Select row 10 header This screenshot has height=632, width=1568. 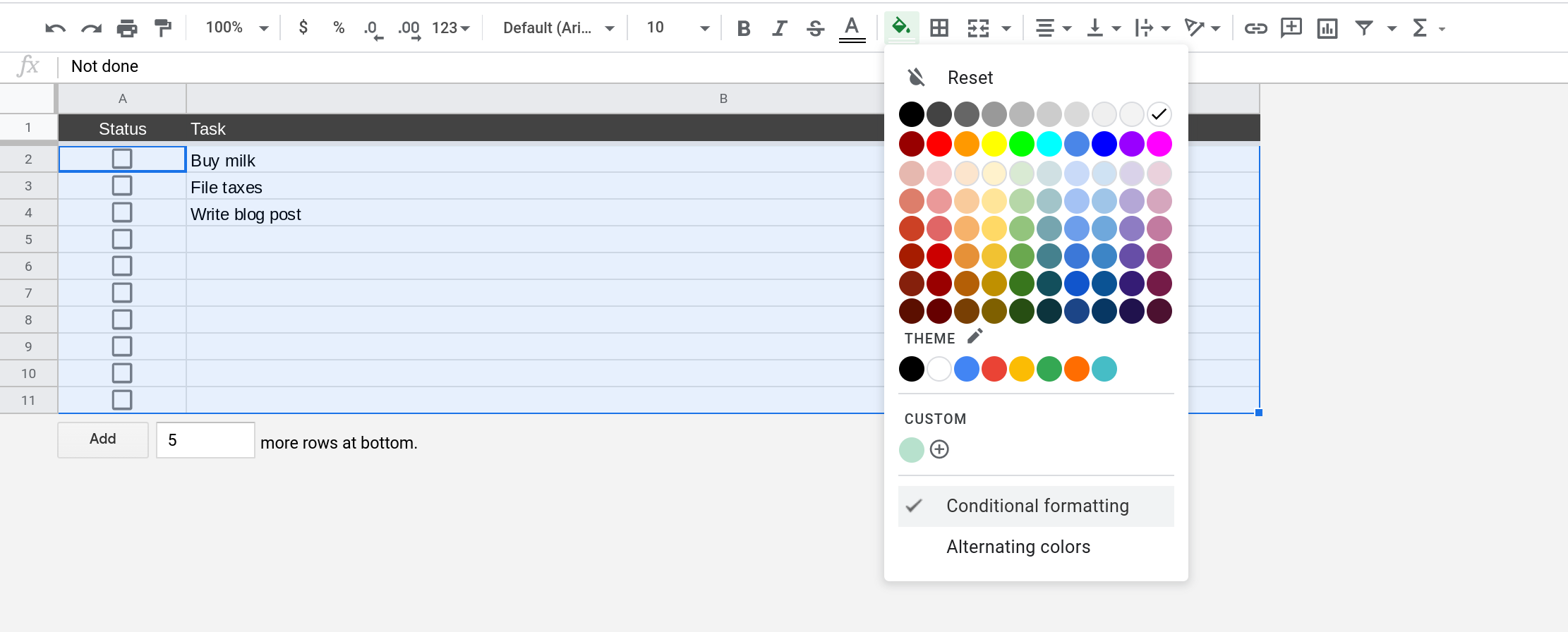coord(28,373)
